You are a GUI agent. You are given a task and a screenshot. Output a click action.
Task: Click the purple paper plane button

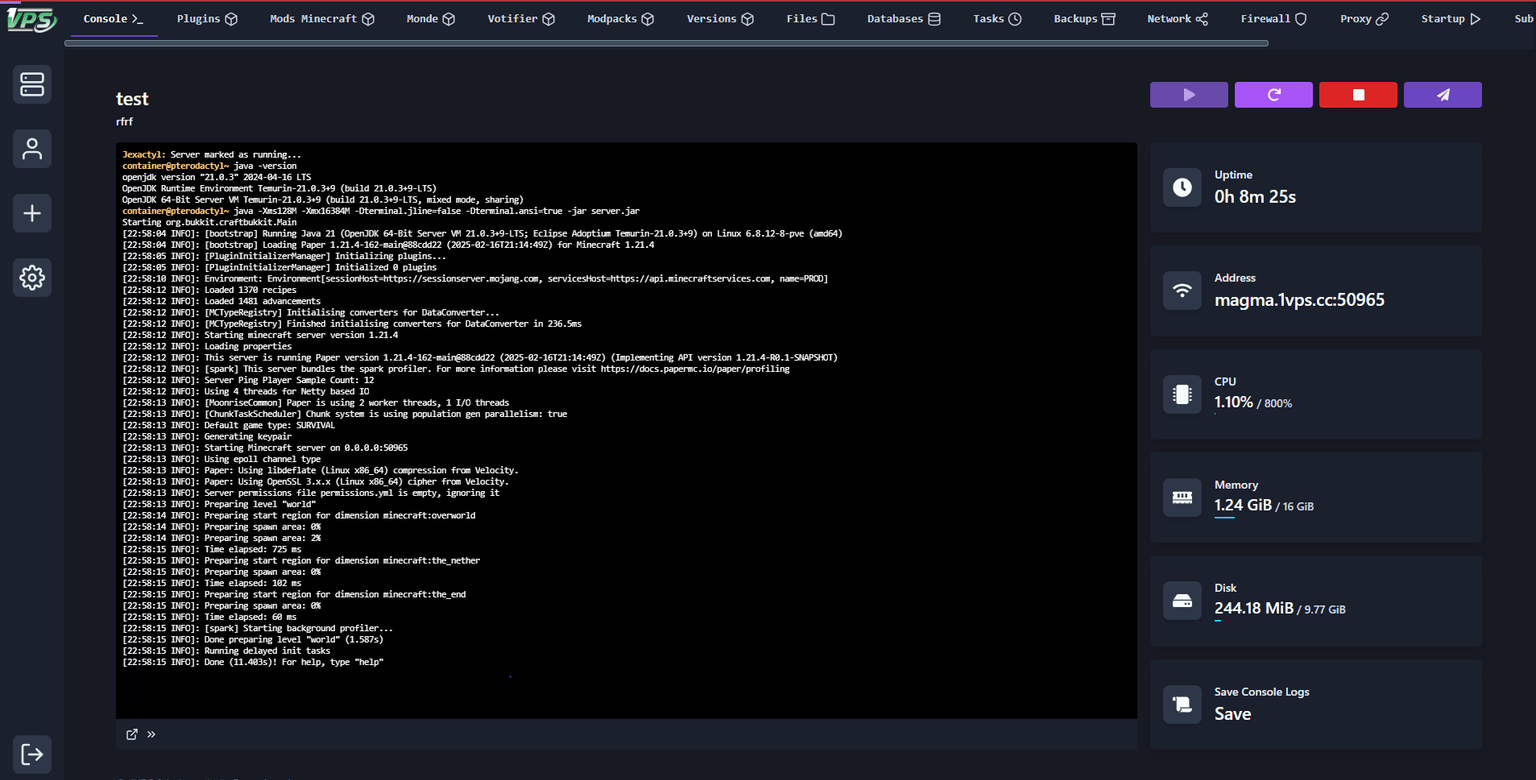1442,95
